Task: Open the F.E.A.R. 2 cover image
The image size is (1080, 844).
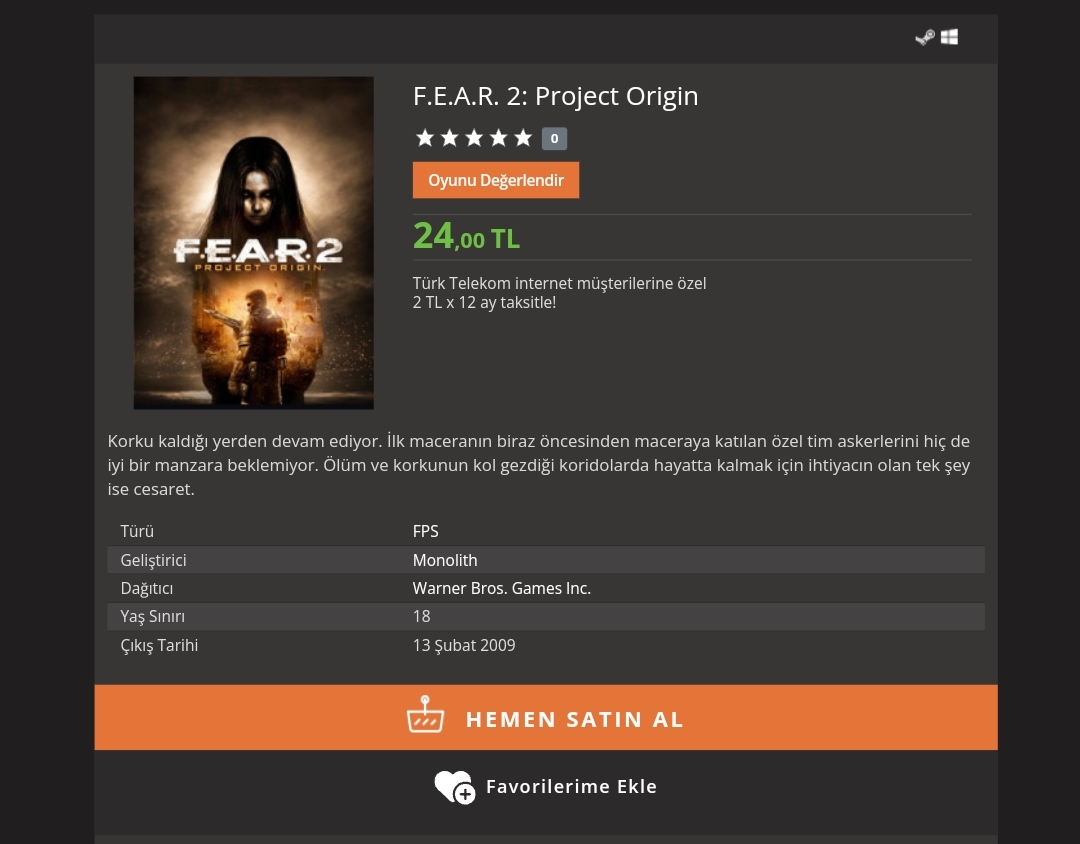Action: 254,243
